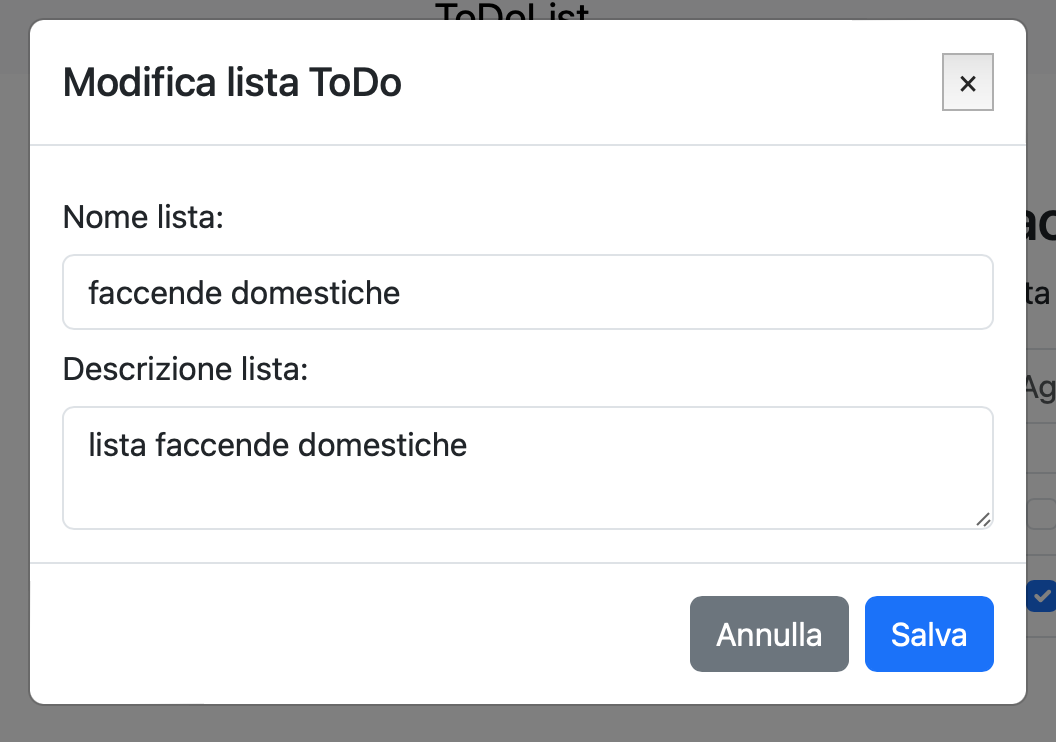Click the textarea resize grip handle

pyautogui.click(x=984, y=520)
